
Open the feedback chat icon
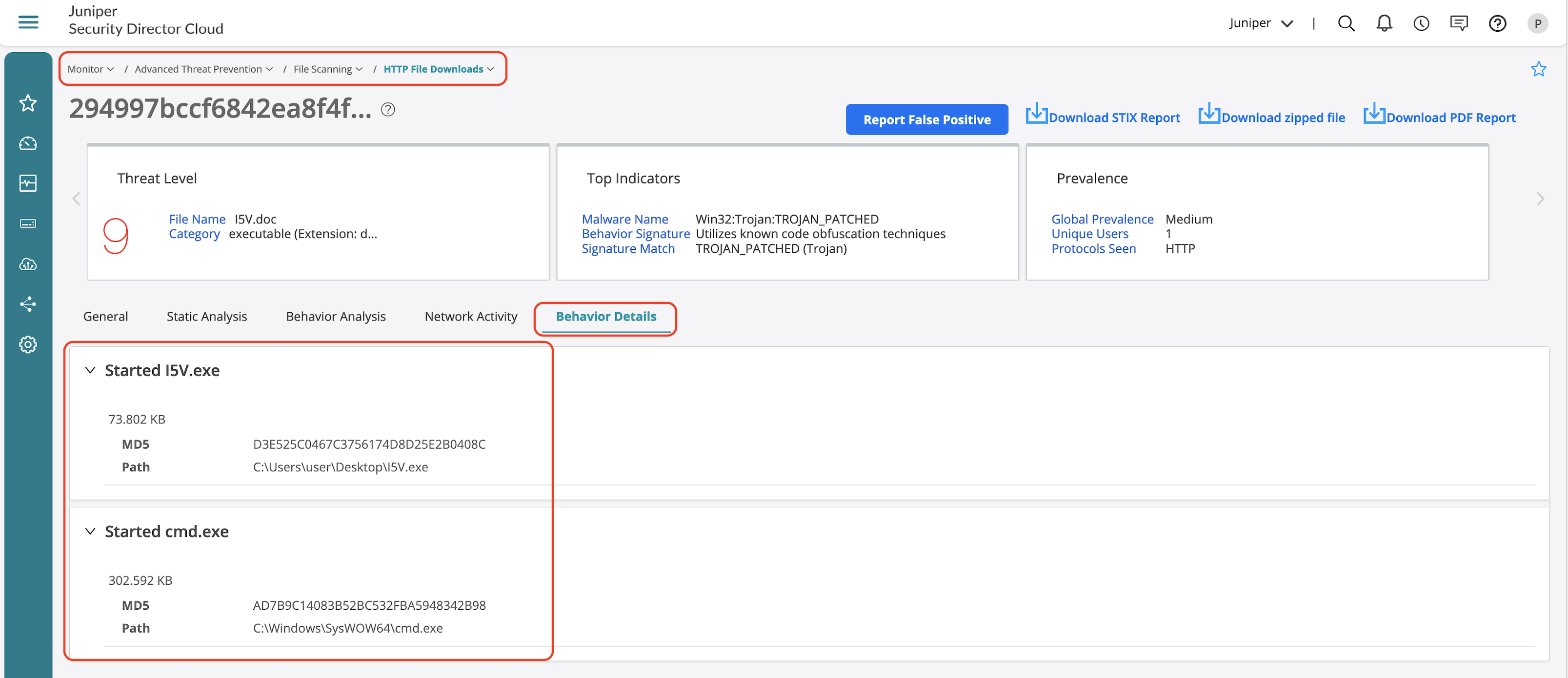[1458, 23]
